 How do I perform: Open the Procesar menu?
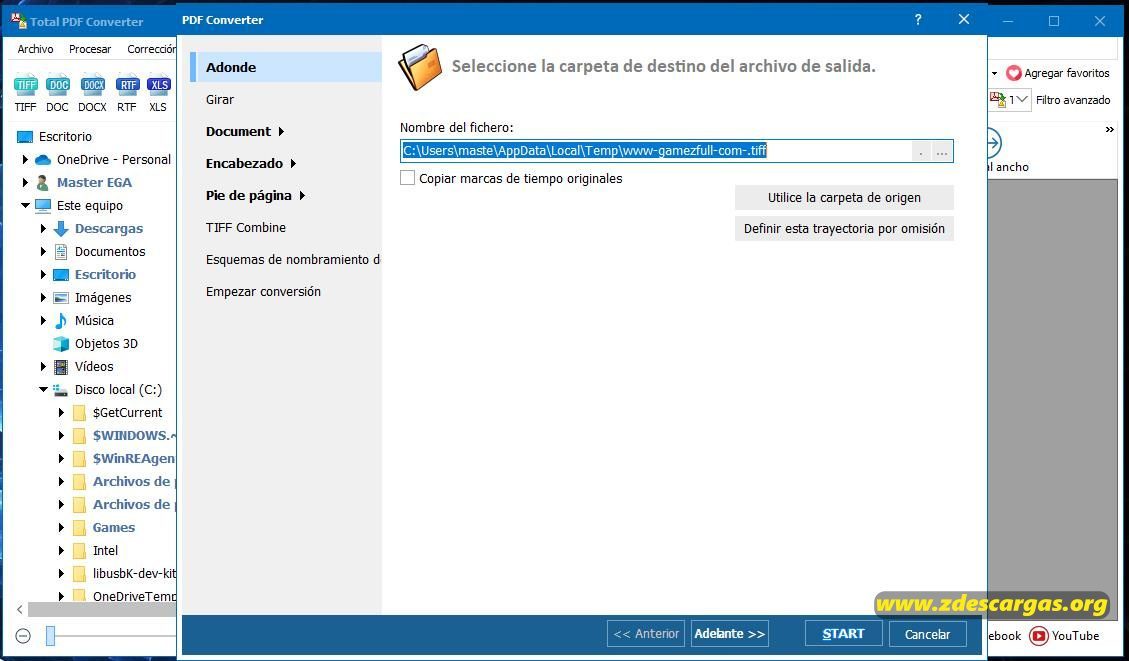[x=90, y=49]
